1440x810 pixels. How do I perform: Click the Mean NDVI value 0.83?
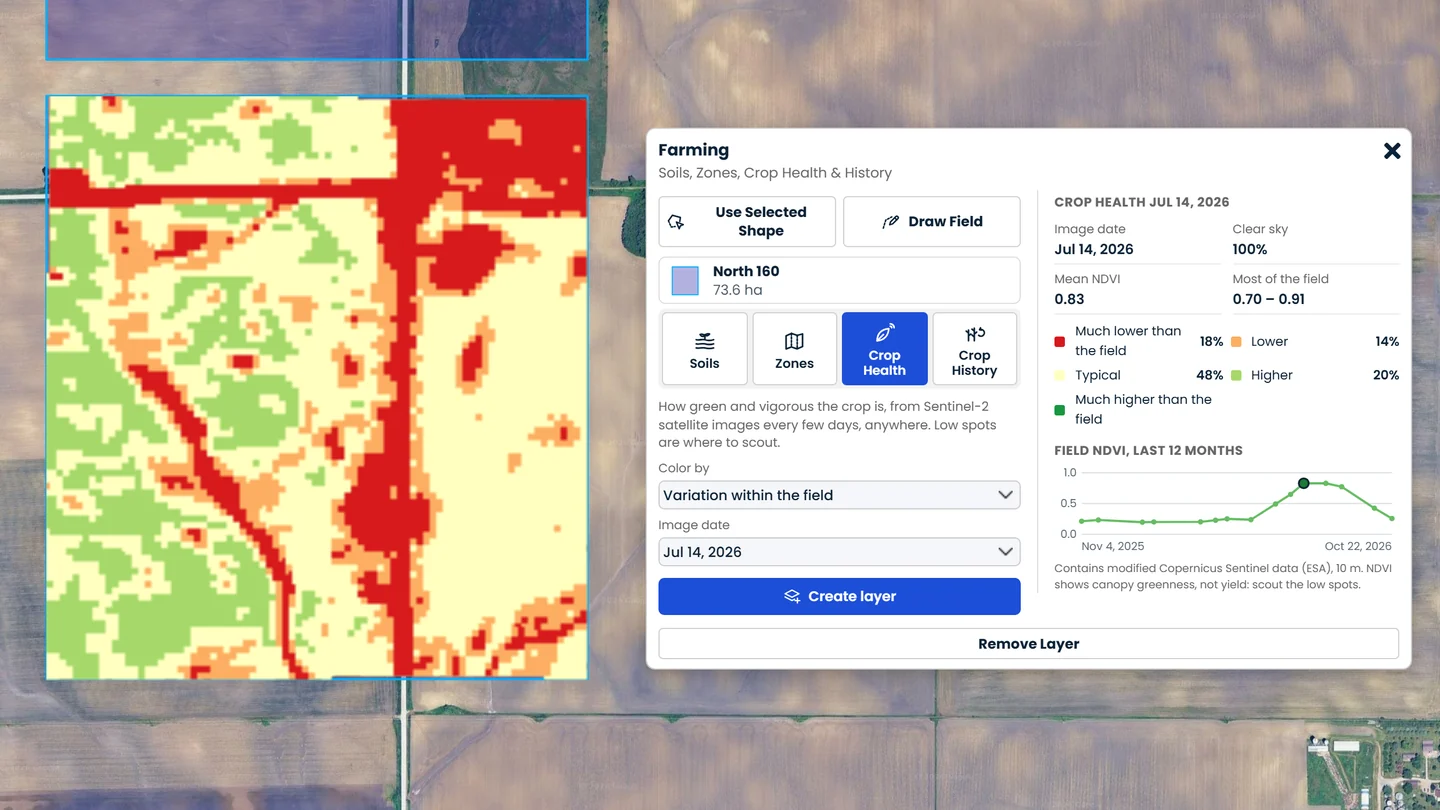click(1069, 299)
